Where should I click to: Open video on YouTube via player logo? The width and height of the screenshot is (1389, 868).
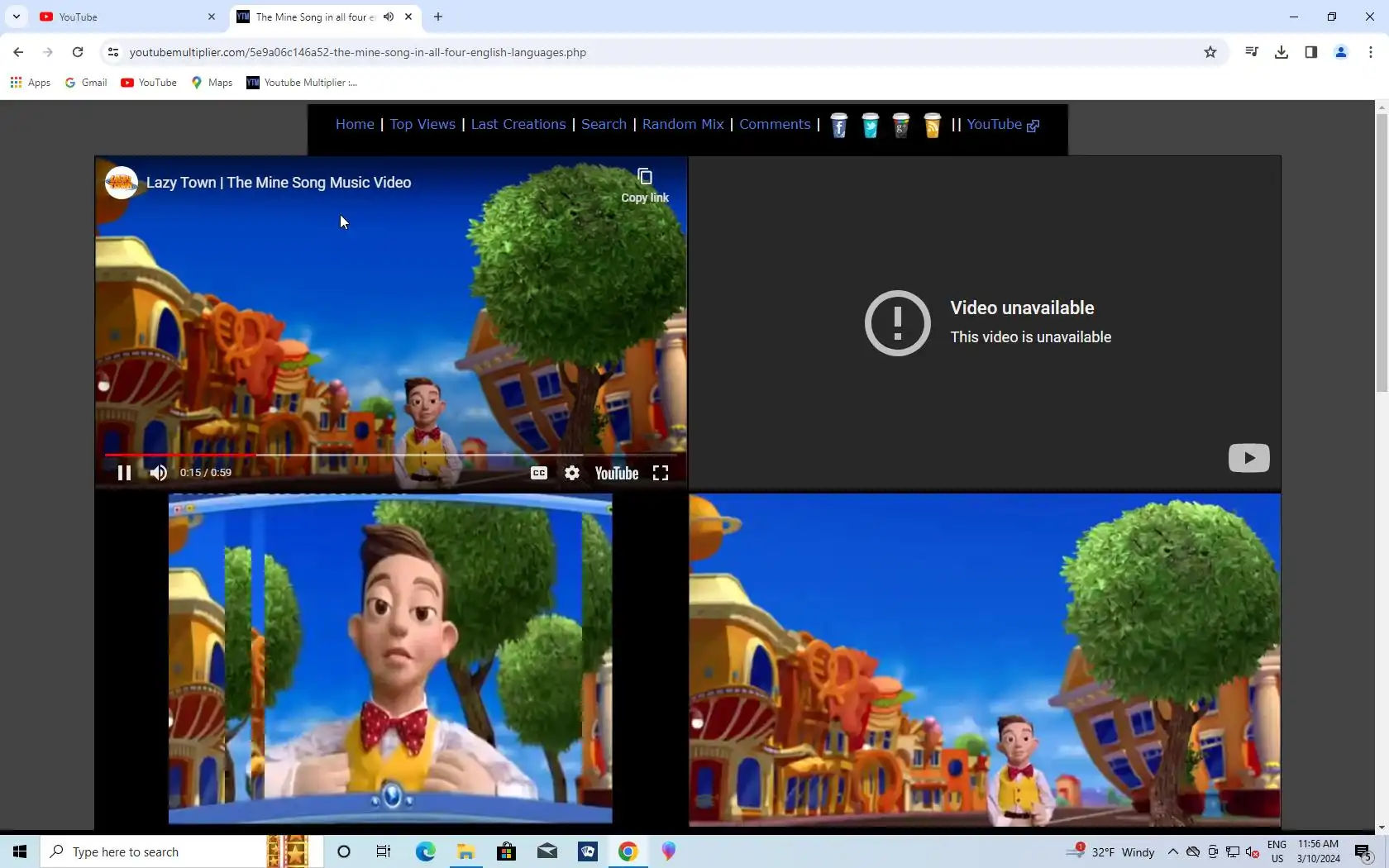click(x=617, y=473)
